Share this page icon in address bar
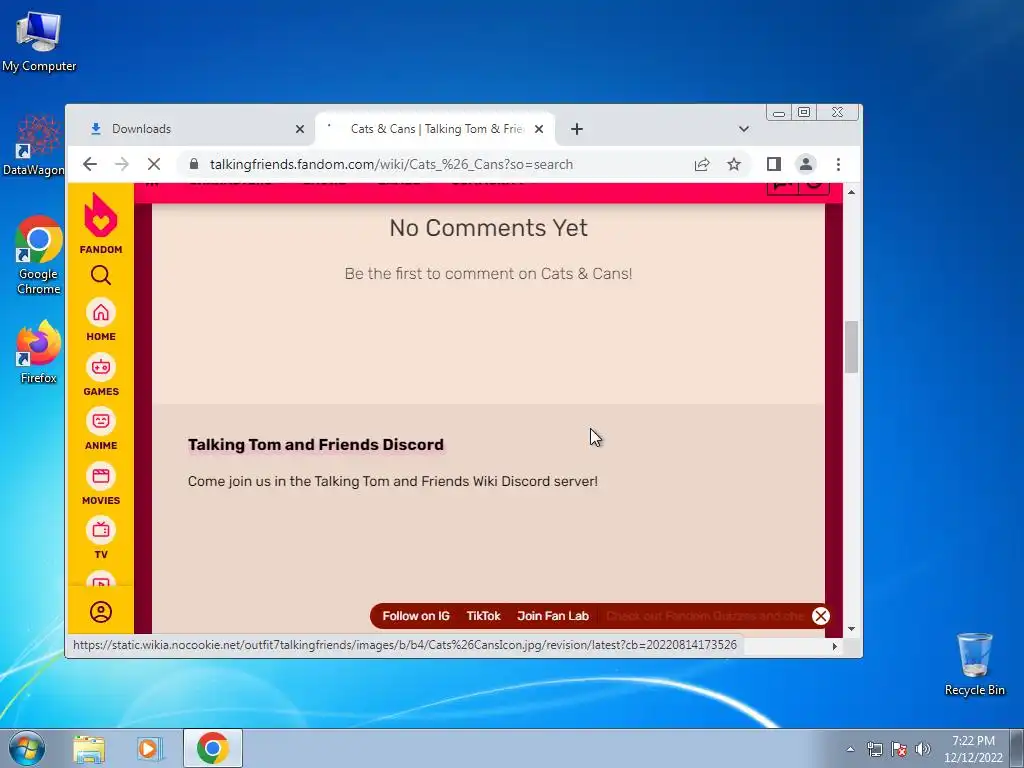This screenshot has width=1024, height=768. click(x=702, y=164)
